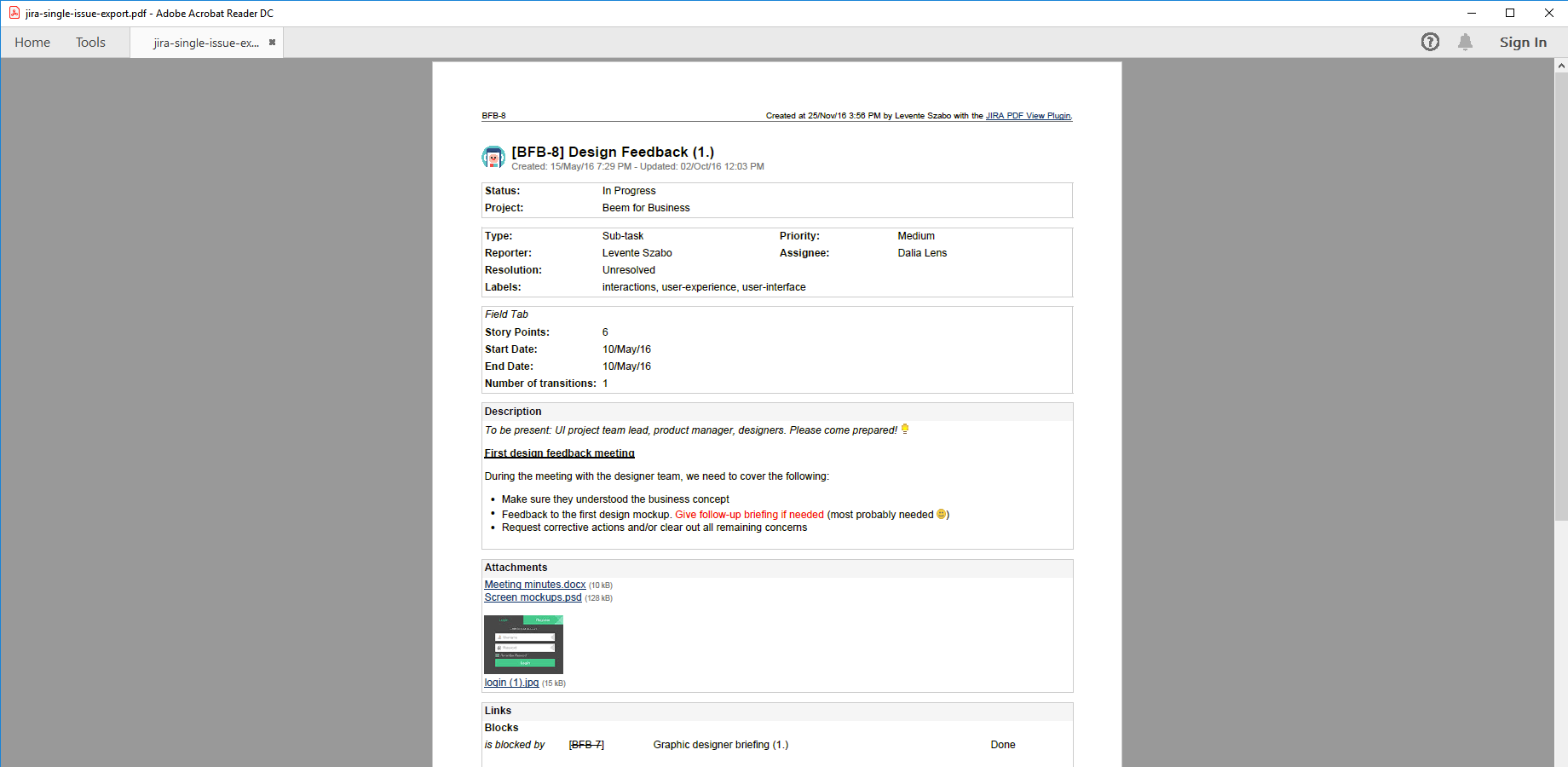Maximize the Acrobat Reader window
The height and width of the screenshot is (767, 1568).
click(x=1510, y=13)
